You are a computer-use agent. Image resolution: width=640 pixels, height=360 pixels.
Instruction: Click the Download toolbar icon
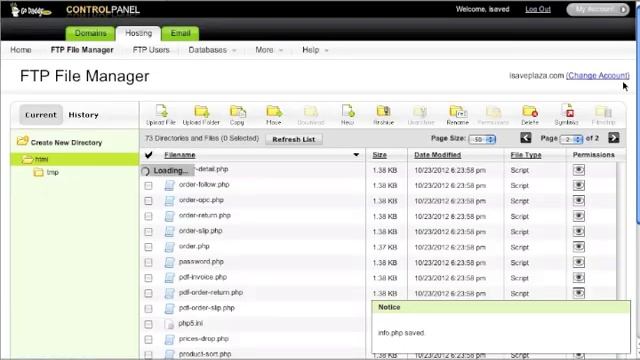tap(311, 111)
